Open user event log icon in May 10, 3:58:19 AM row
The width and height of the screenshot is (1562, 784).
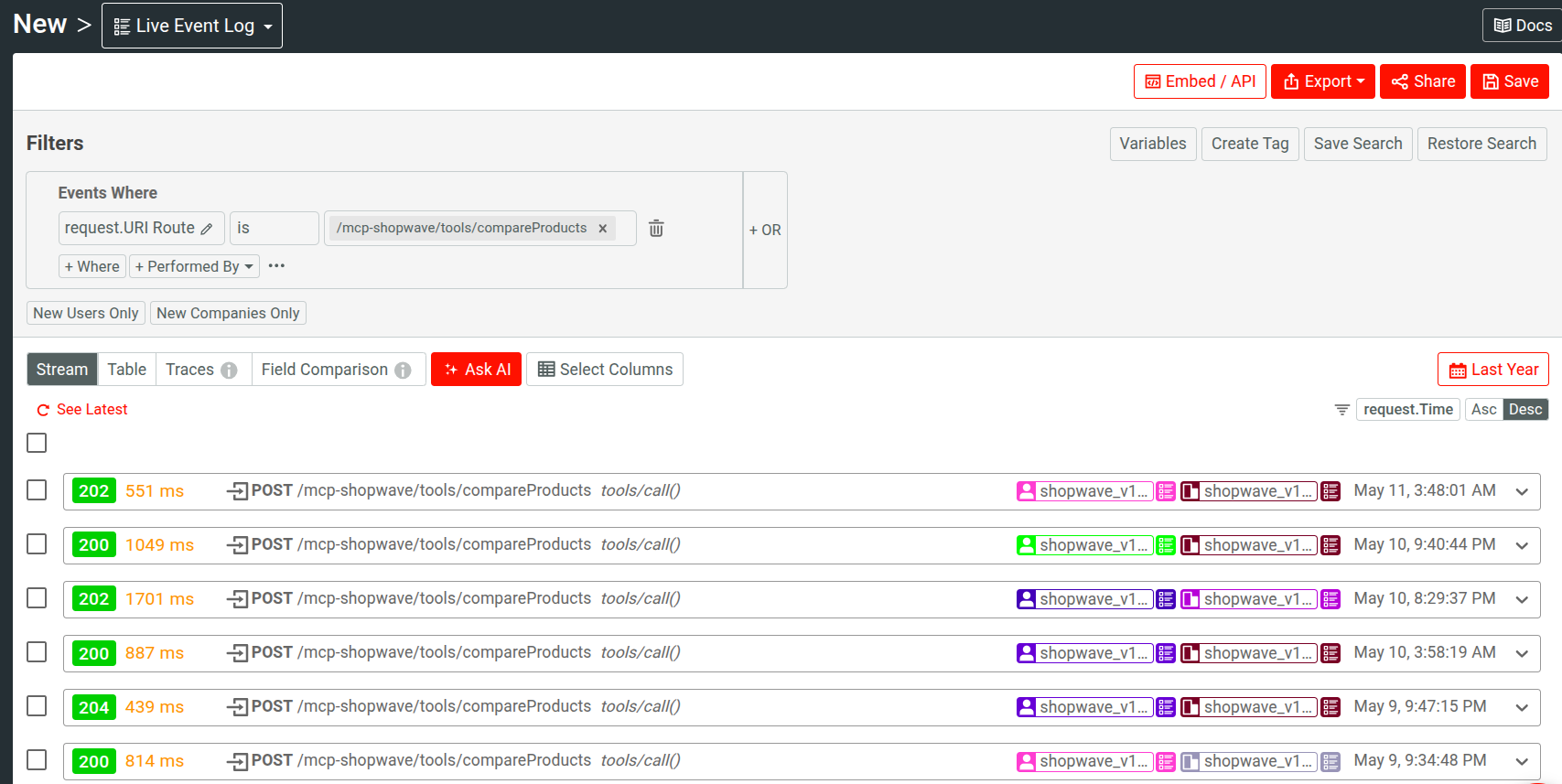(x=1166, y=653)
